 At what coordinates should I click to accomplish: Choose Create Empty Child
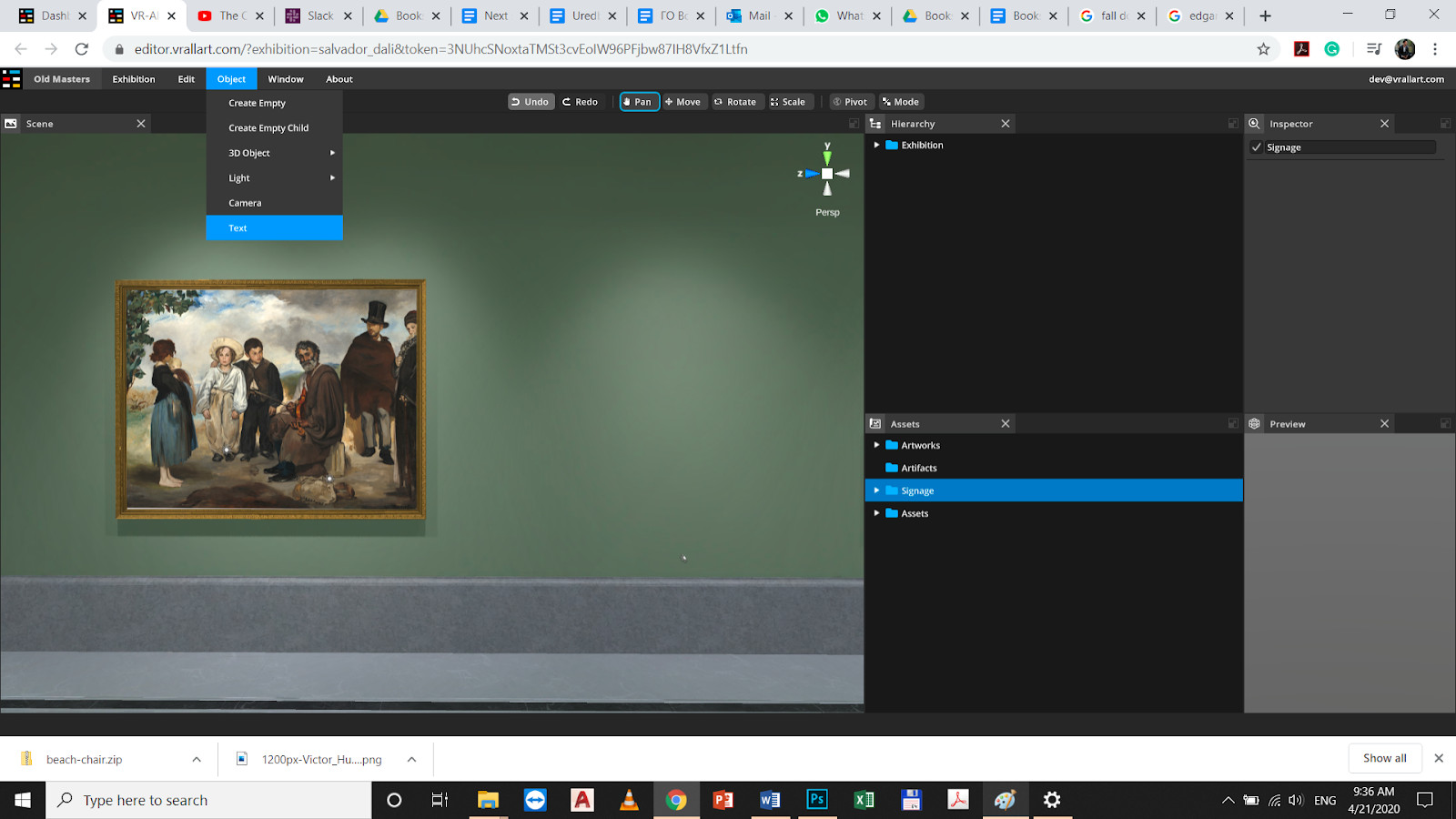tap(274, 128)
